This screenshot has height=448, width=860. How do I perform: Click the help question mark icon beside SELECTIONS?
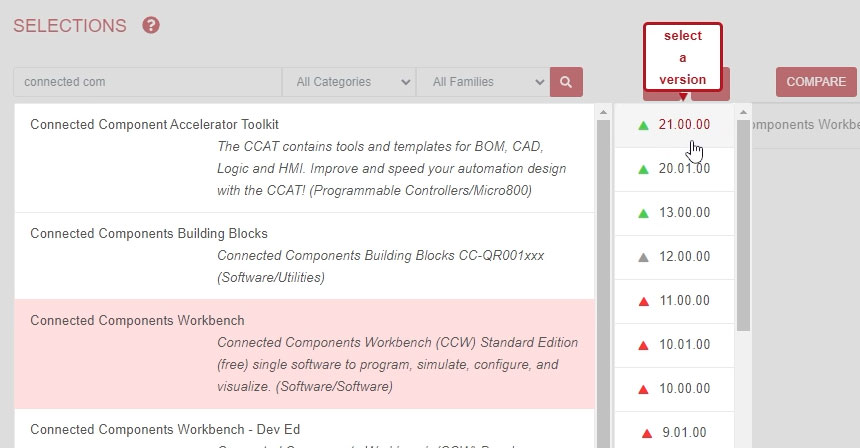click(x=151, y=25)
